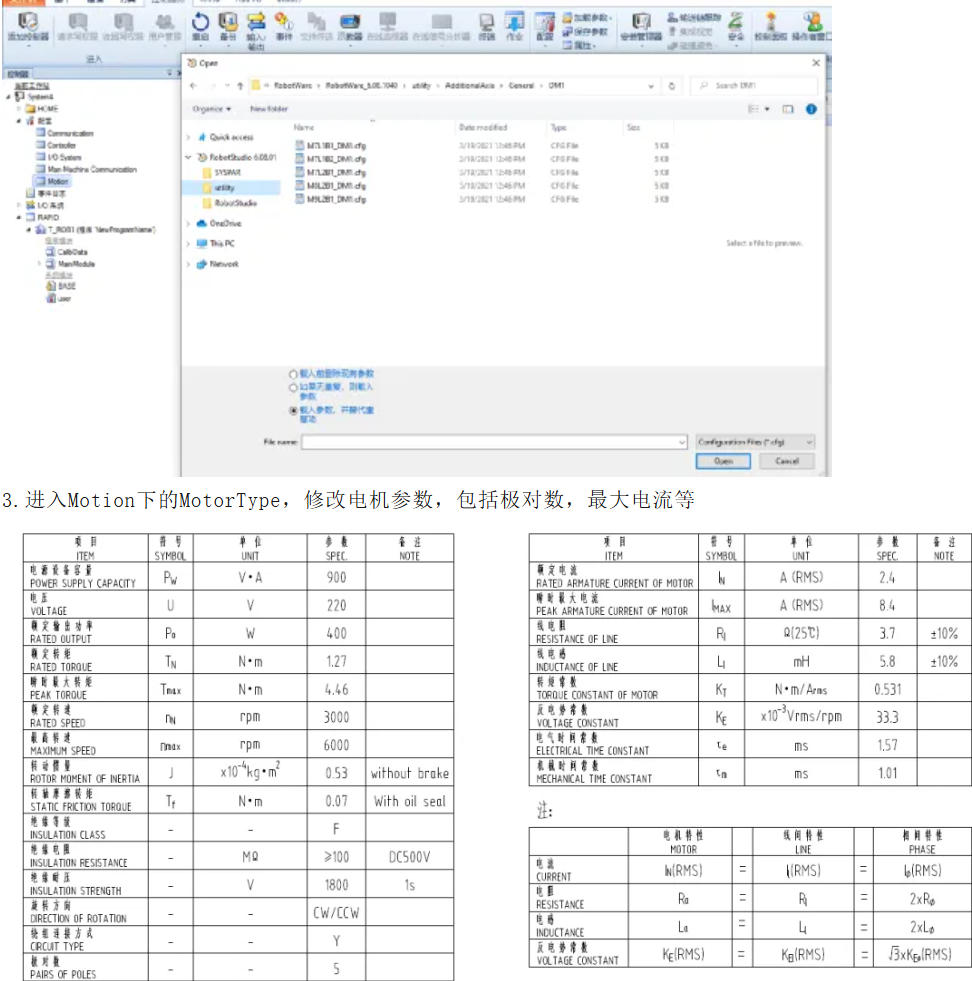Click the refresh icon beside address bar
The height and width of the screenshot is (981, 972).
(672, 86)
